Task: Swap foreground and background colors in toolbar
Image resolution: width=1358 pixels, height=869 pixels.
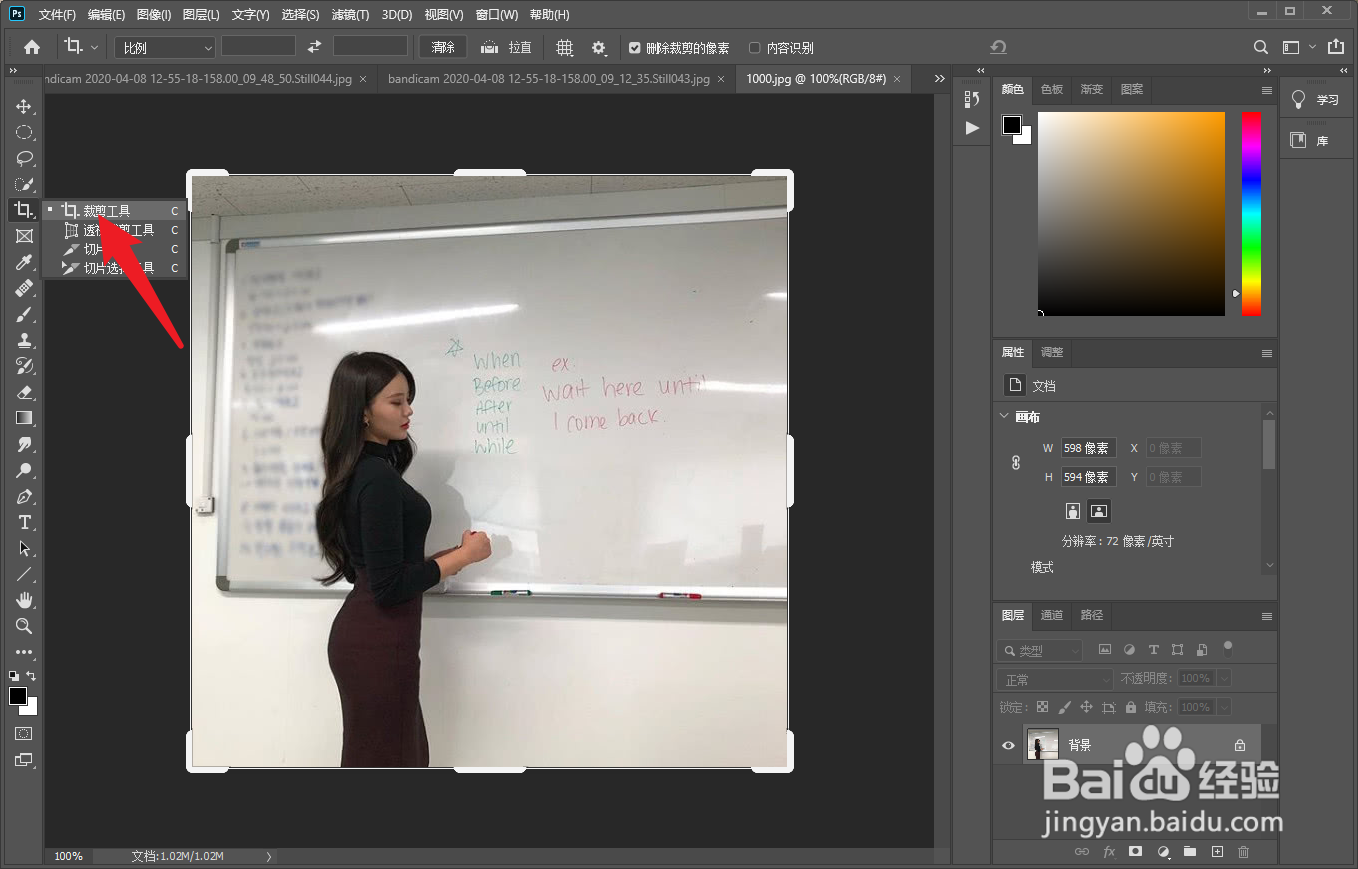Action: pos(32,676)
